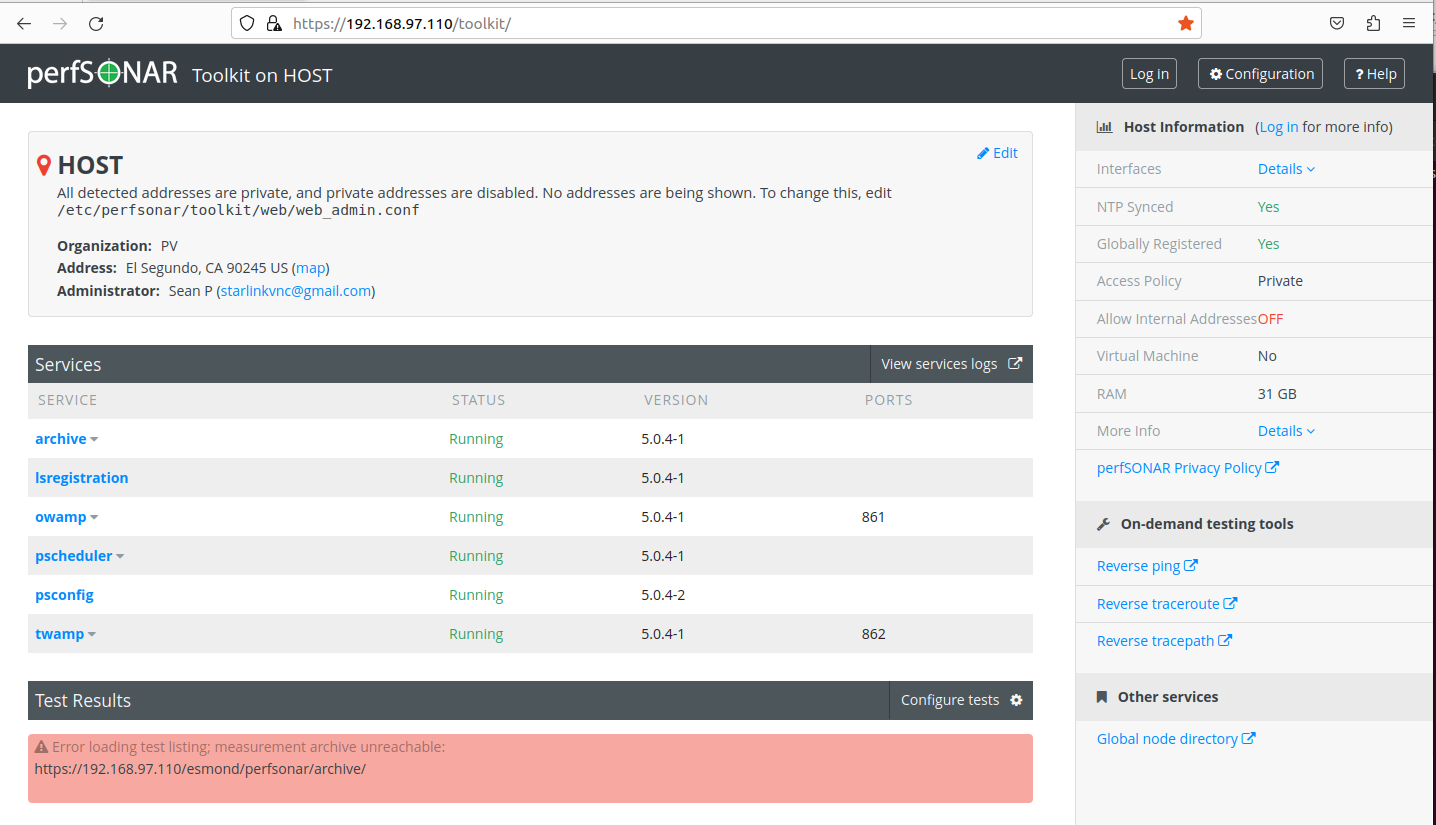Click the external-link icon by View services logs
Screen dimensions: 1436x825
[1015, 364]
